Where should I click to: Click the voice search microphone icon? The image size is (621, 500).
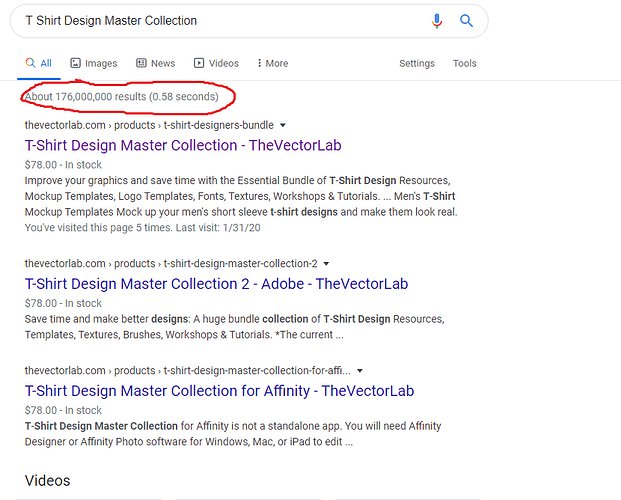(437, 21)
